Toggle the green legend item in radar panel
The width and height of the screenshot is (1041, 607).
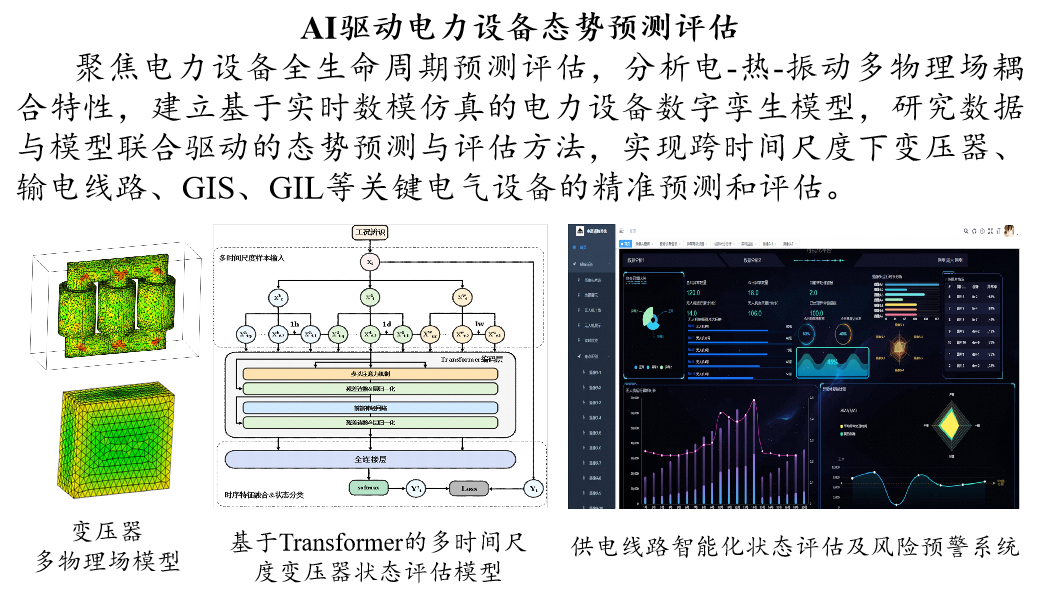pos(842,434)
